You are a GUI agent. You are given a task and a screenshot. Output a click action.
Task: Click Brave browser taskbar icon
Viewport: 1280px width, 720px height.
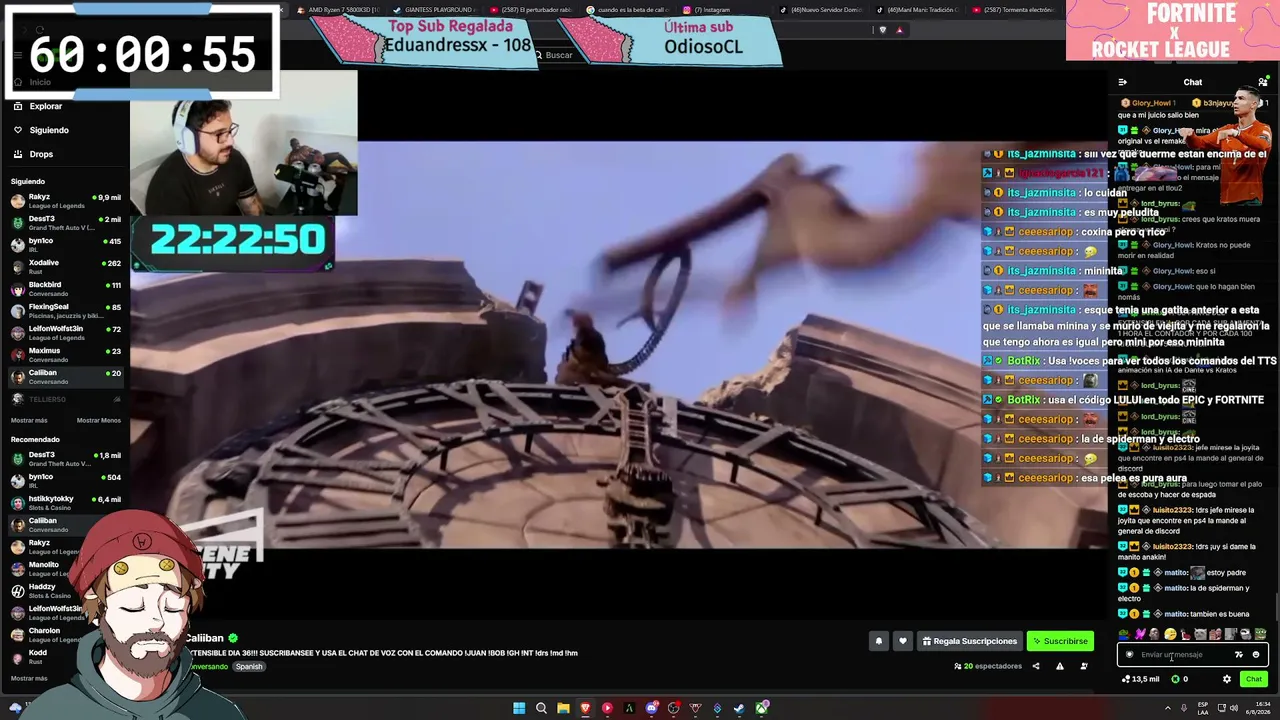click(x=585, y=708)
